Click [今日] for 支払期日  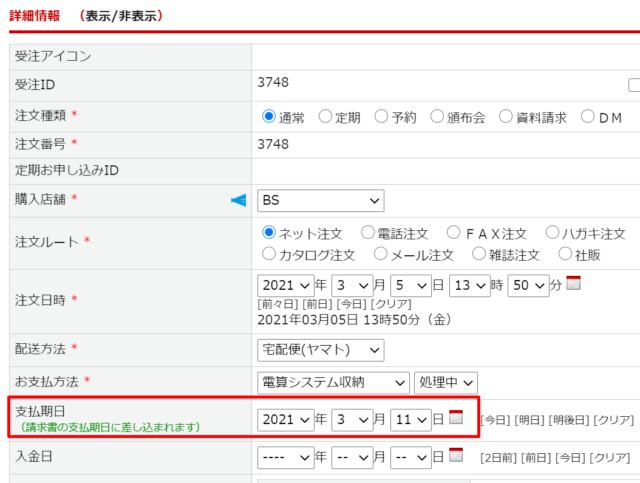[496, 420]
